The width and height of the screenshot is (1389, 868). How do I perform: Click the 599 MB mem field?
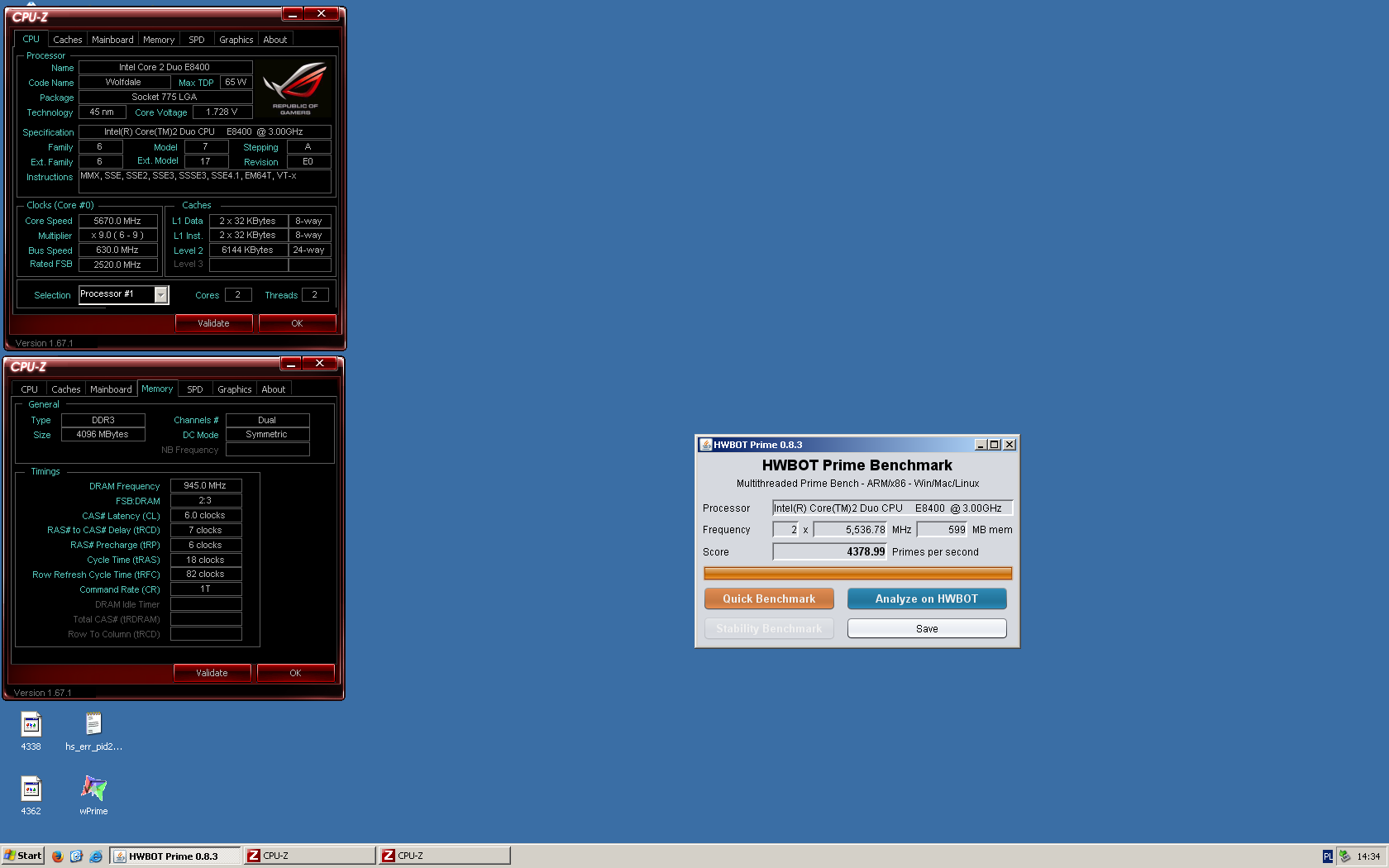coord(942,530)
